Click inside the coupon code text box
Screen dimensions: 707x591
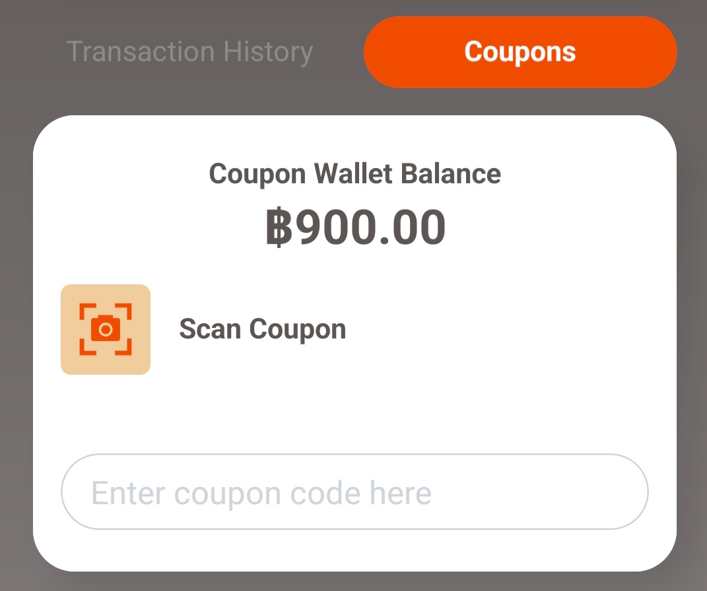point(354,491)
